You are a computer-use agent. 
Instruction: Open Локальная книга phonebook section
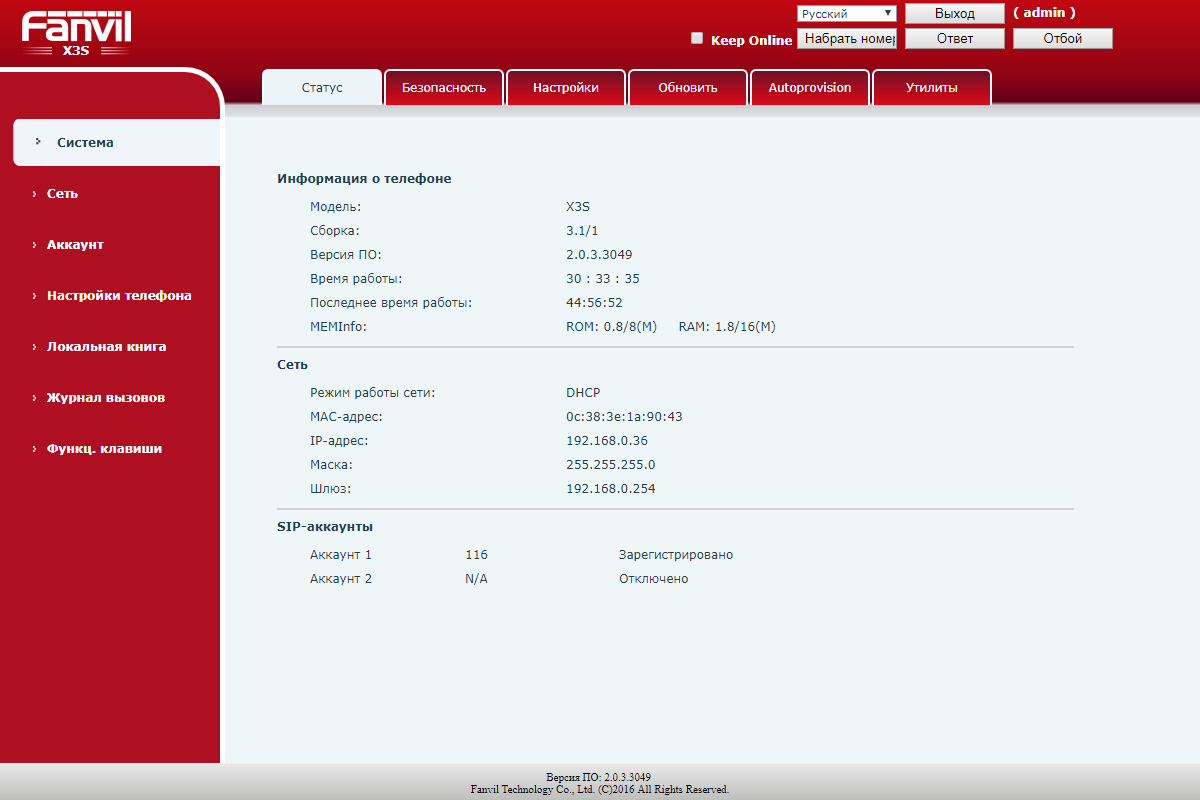tap(106, 347)
